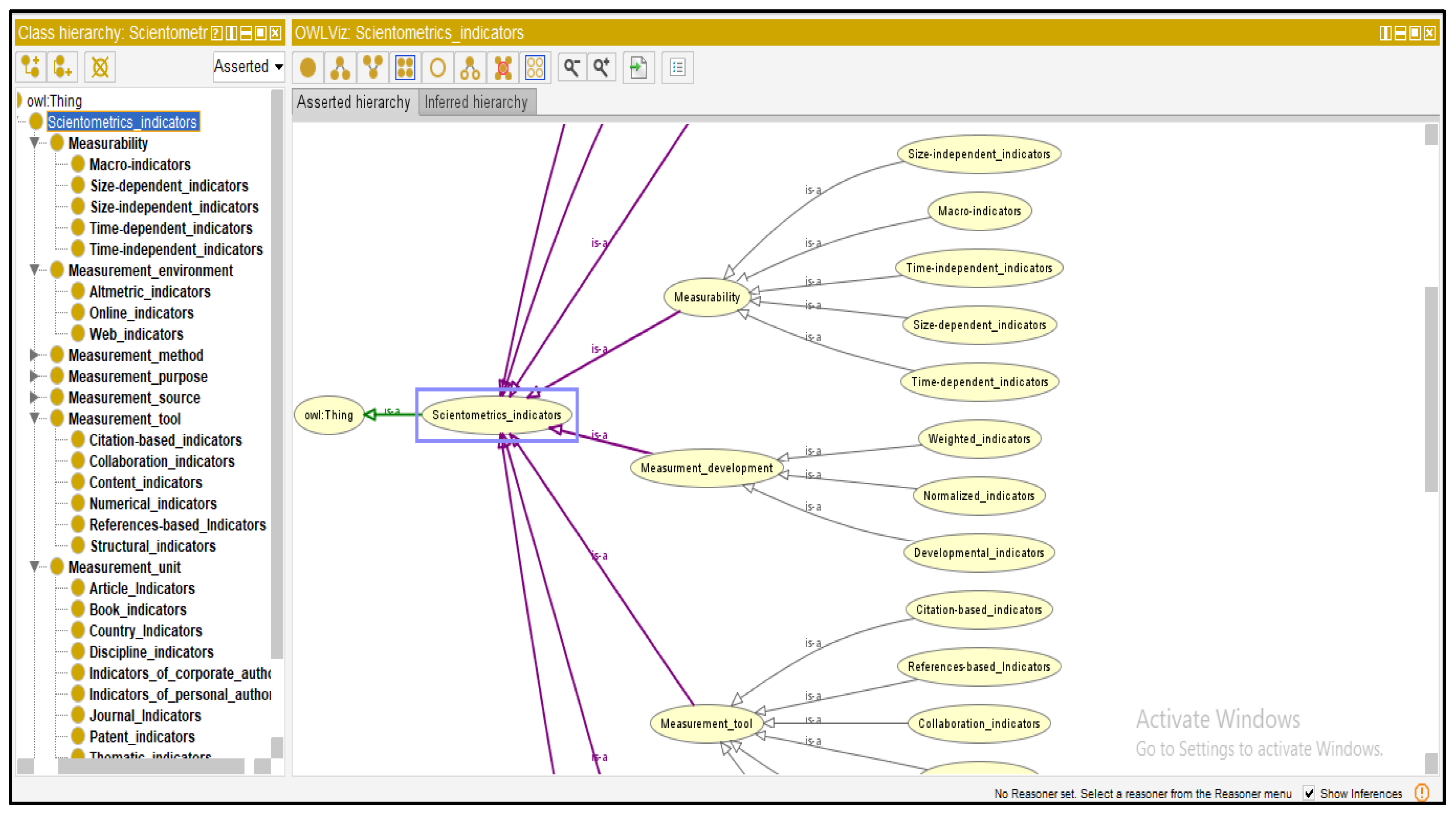Click the Add sibling class icon
The width and height of the screenshot is (1456, 815).
point(63,67)
